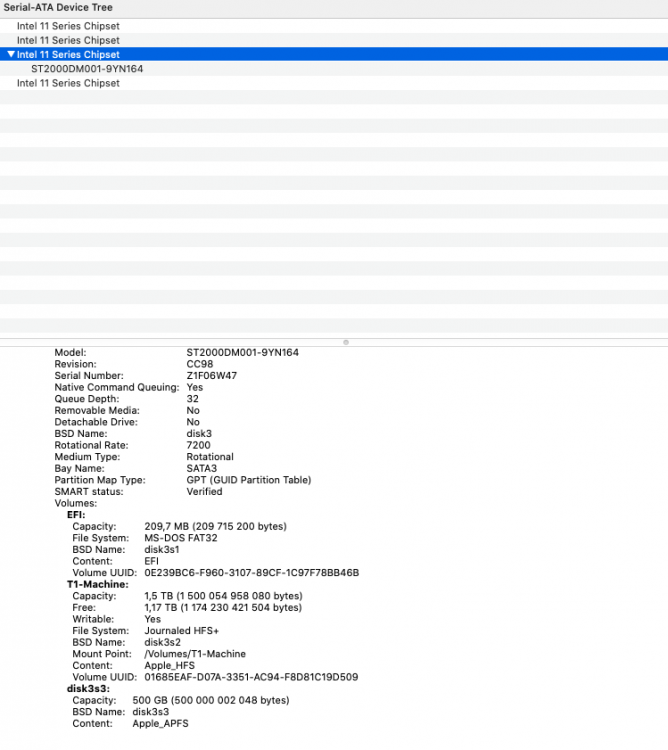Image resolution: width=668 pixels, height=750 pixels.
Task: Click GPT (GUID Partition Table) text
Action: pyautogui.click(x=249, y=480)
